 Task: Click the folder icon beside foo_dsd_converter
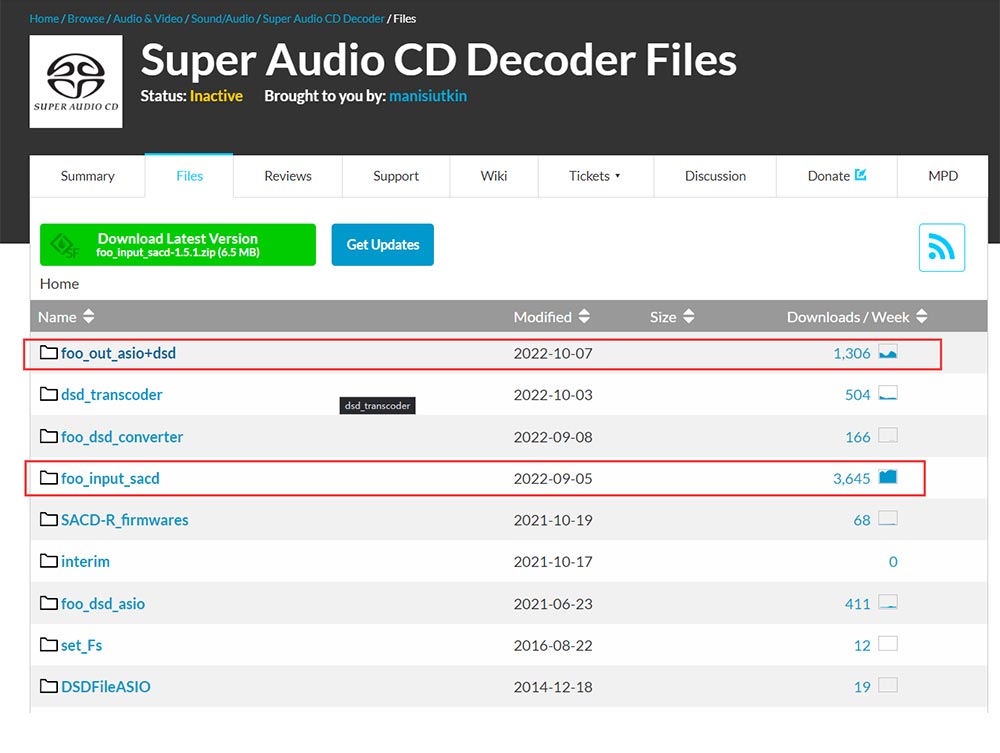point(48,436)
